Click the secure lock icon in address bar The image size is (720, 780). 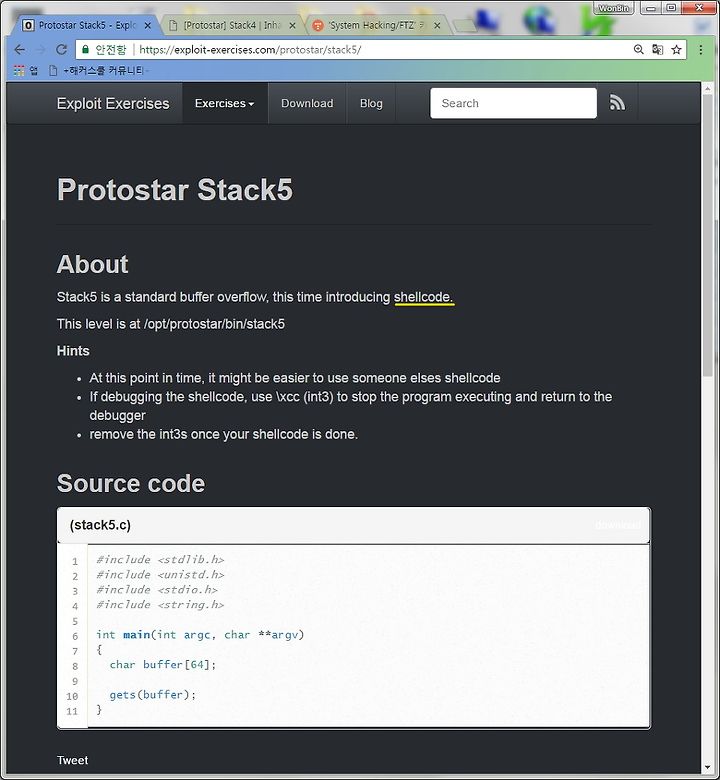coord(85,49)
